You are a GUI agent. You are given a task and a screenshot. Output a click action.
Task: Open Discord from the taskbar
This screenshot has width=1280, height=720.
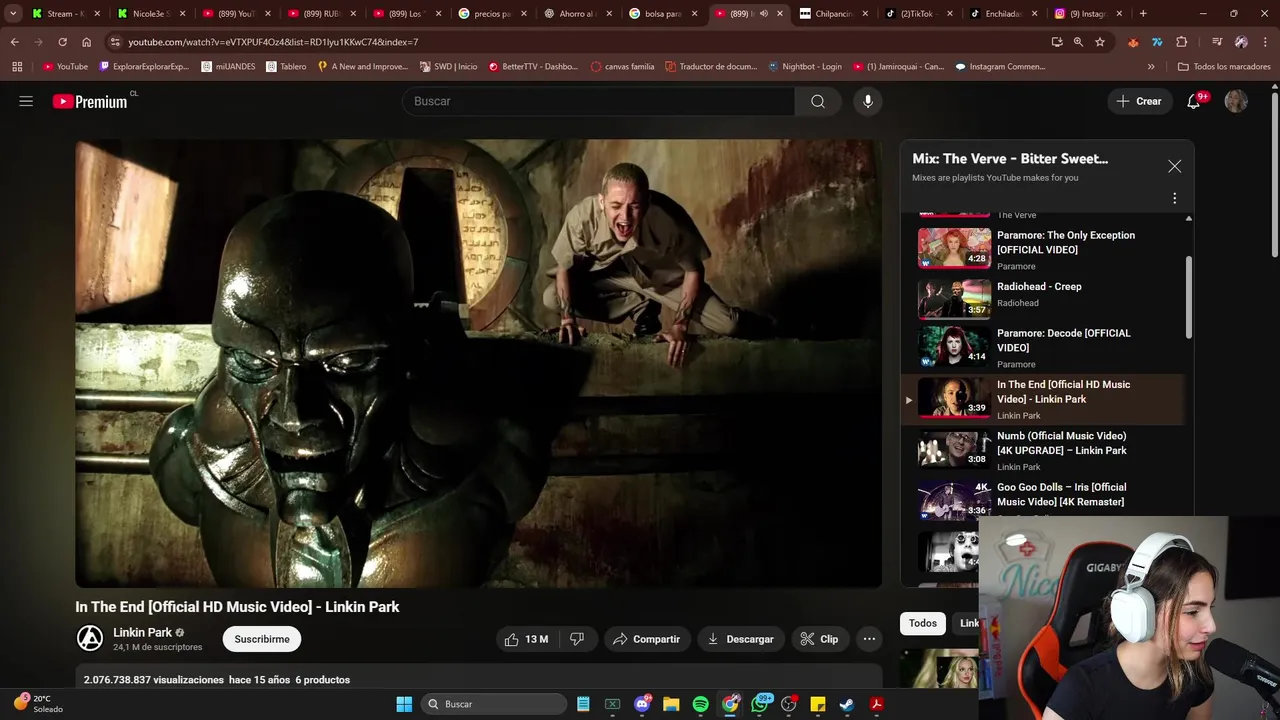click(x=642, y=704)
